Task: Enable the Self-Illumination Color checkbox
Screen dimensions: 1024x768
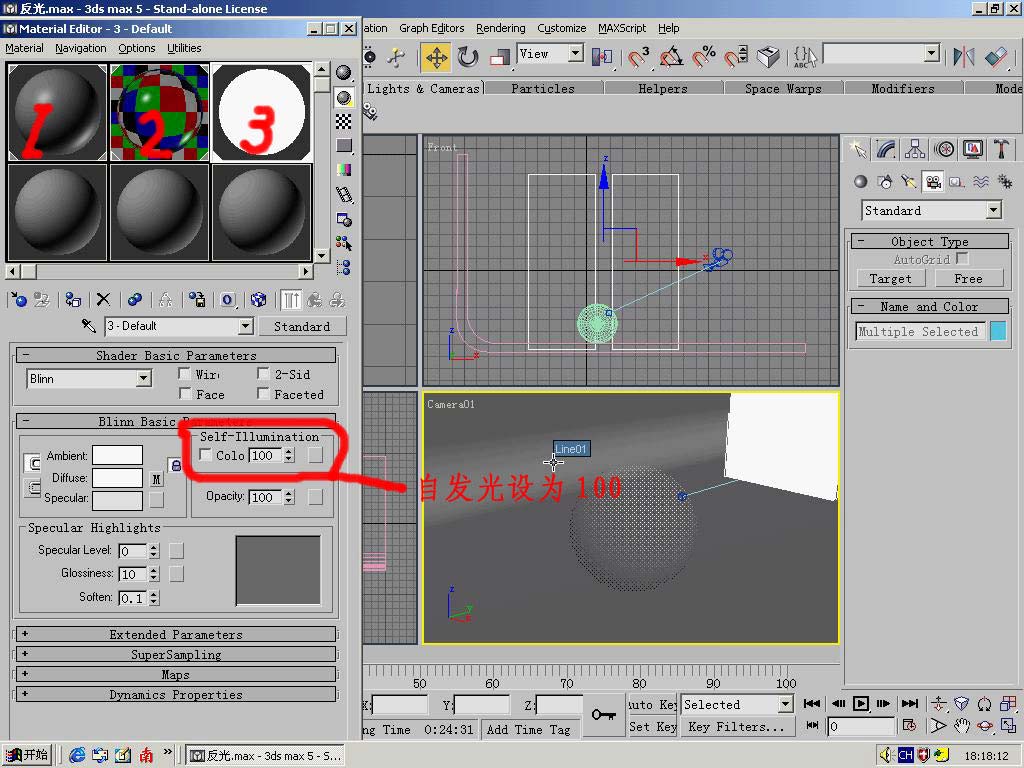Action: tap(206, 456)
